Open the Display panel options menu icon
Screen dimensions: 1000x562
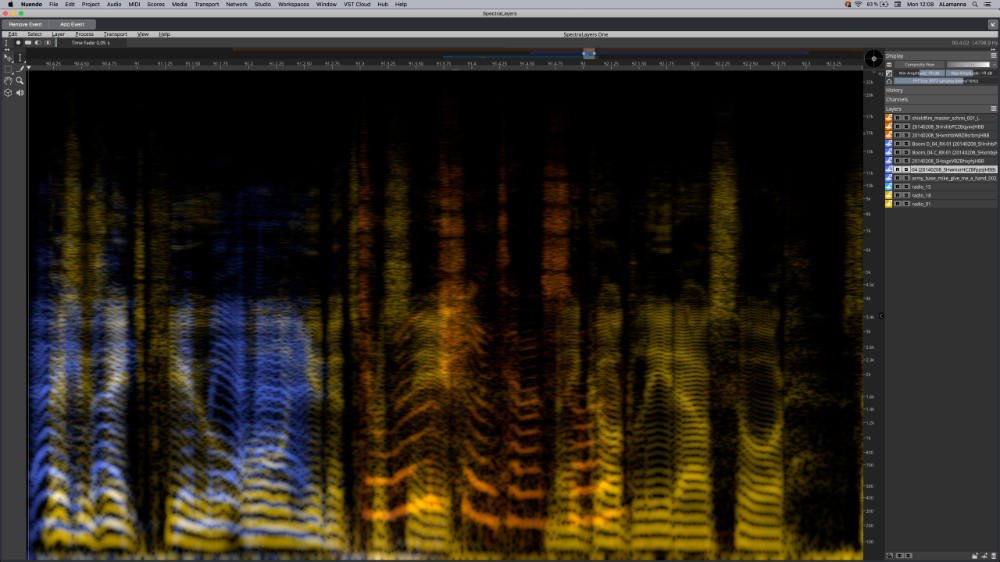point(994,55)
